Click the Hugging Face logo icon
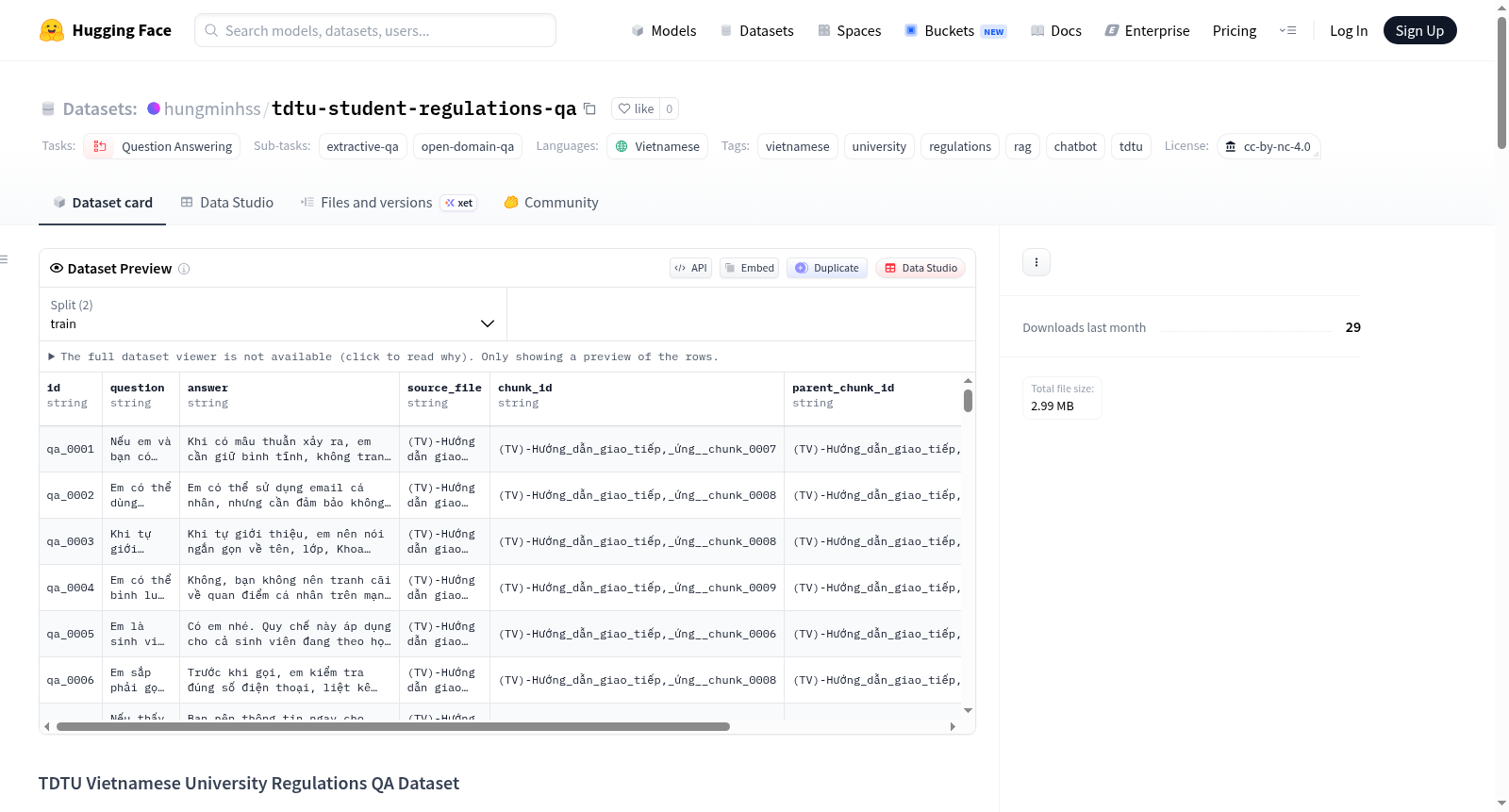 [x=52, y=30]
